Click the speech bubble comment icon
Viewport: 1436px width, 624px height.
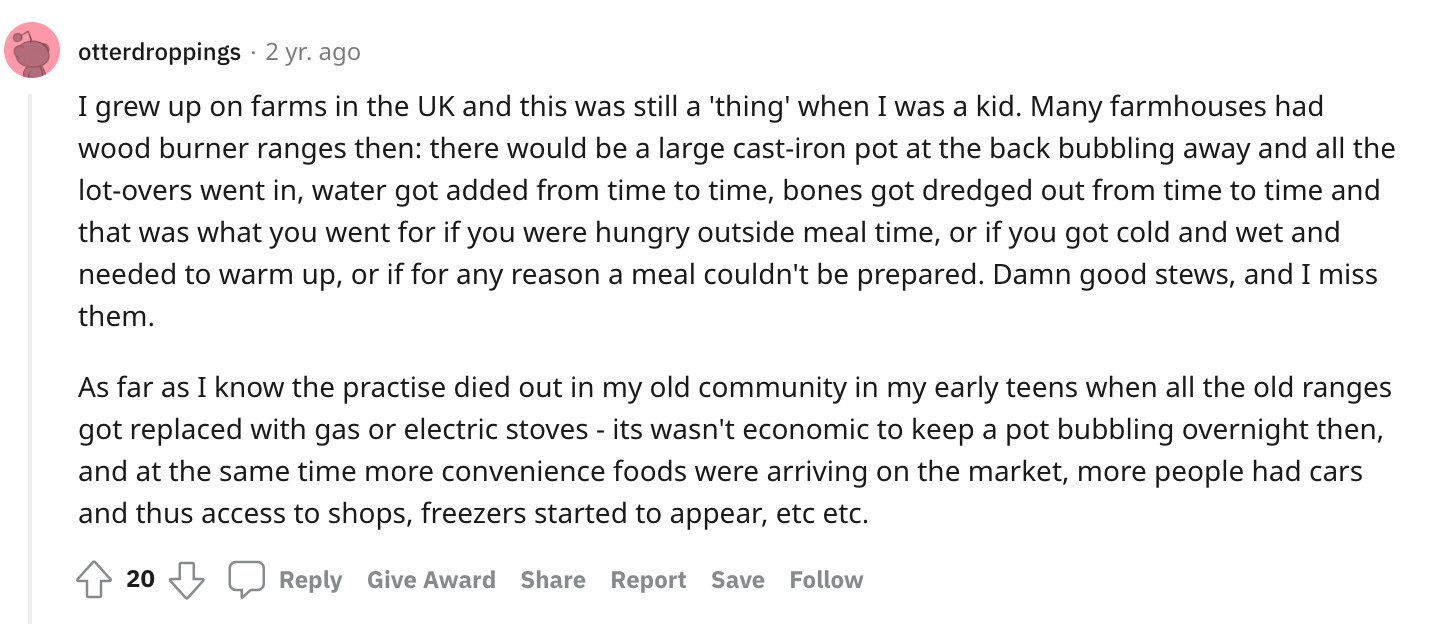pos(246,580)
